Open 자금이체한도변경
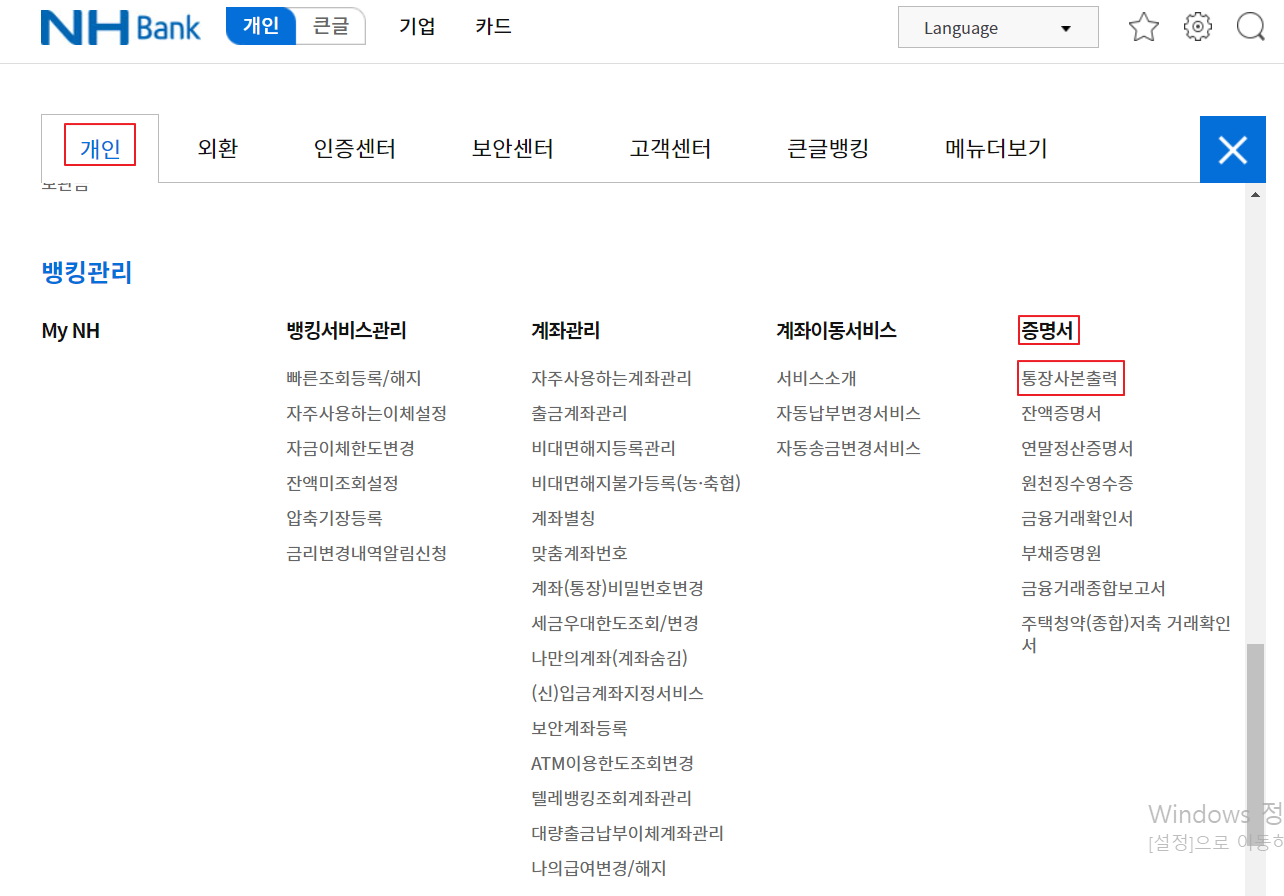The height and width of the screenshot is (896, 1284). [x=350, y=448]
